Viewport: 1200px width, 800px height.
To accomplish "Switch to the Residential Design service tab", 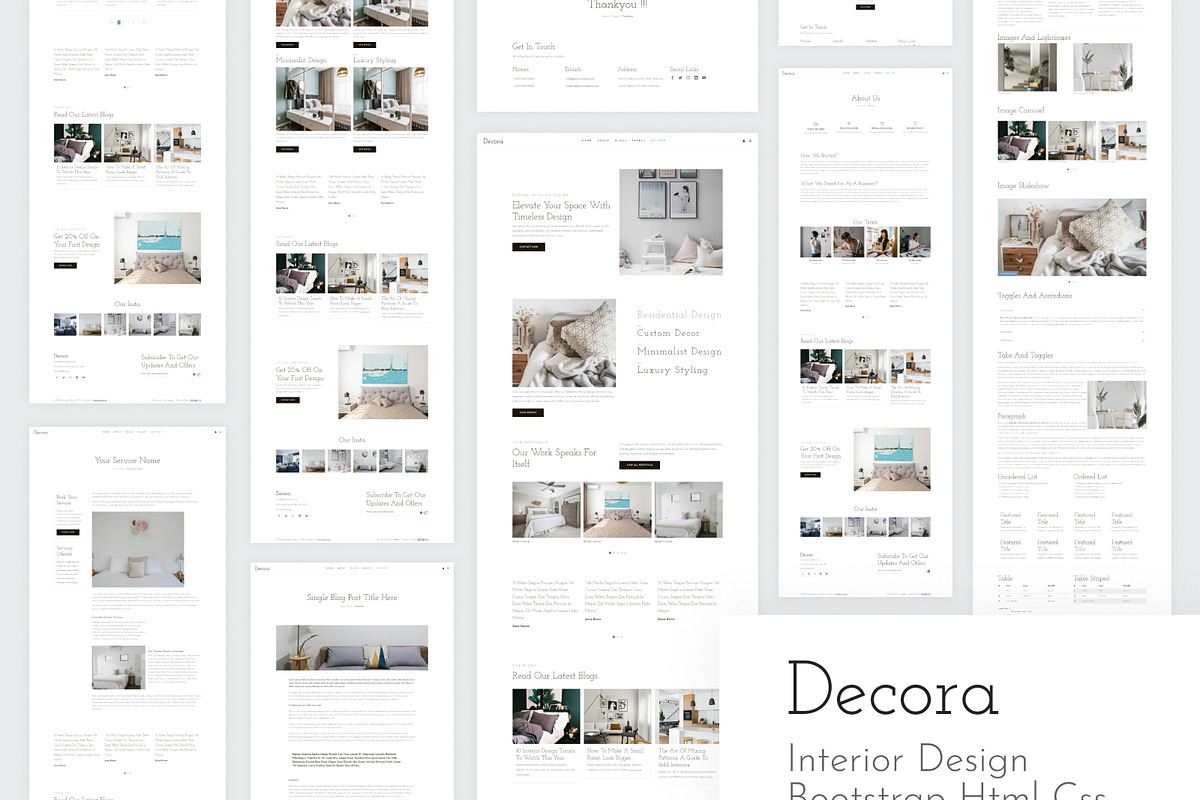I will pyautogui.click(x=679, y=315).
